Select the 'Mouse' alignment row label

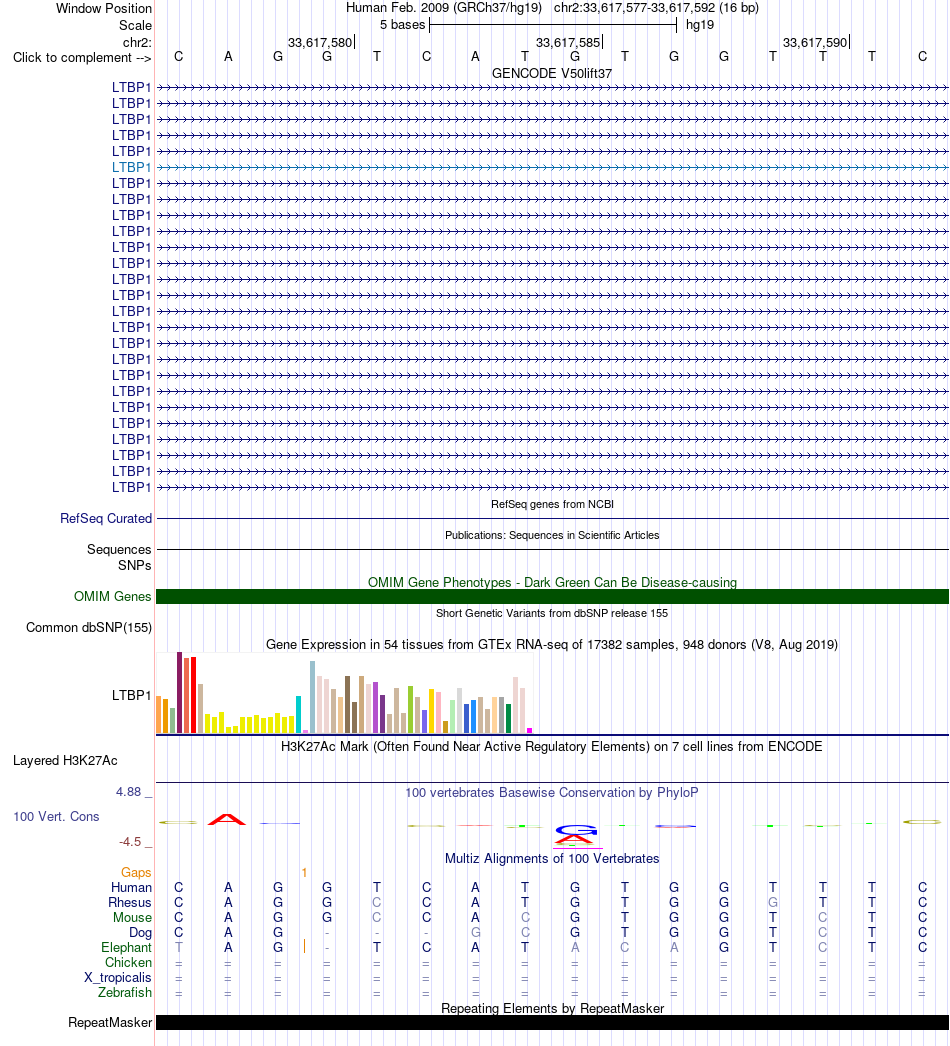(x=132, y=917)
